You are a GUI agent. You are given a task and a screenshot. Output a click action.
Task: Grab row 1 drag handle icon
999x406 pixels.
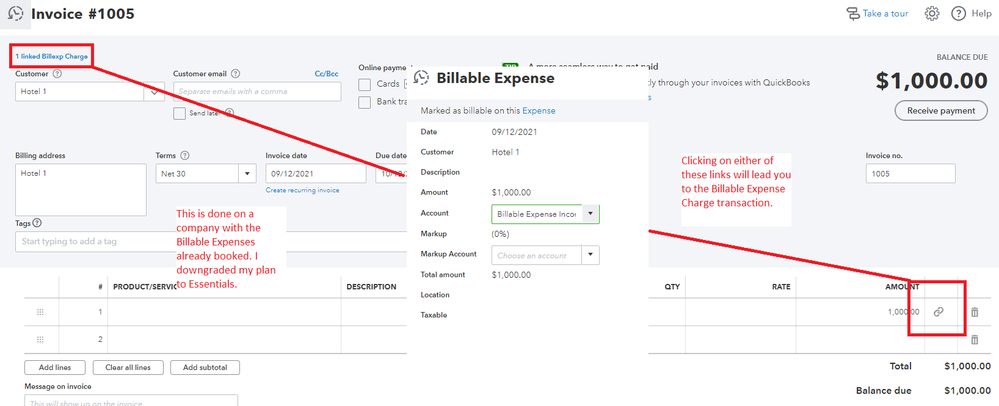pos(40,312)
